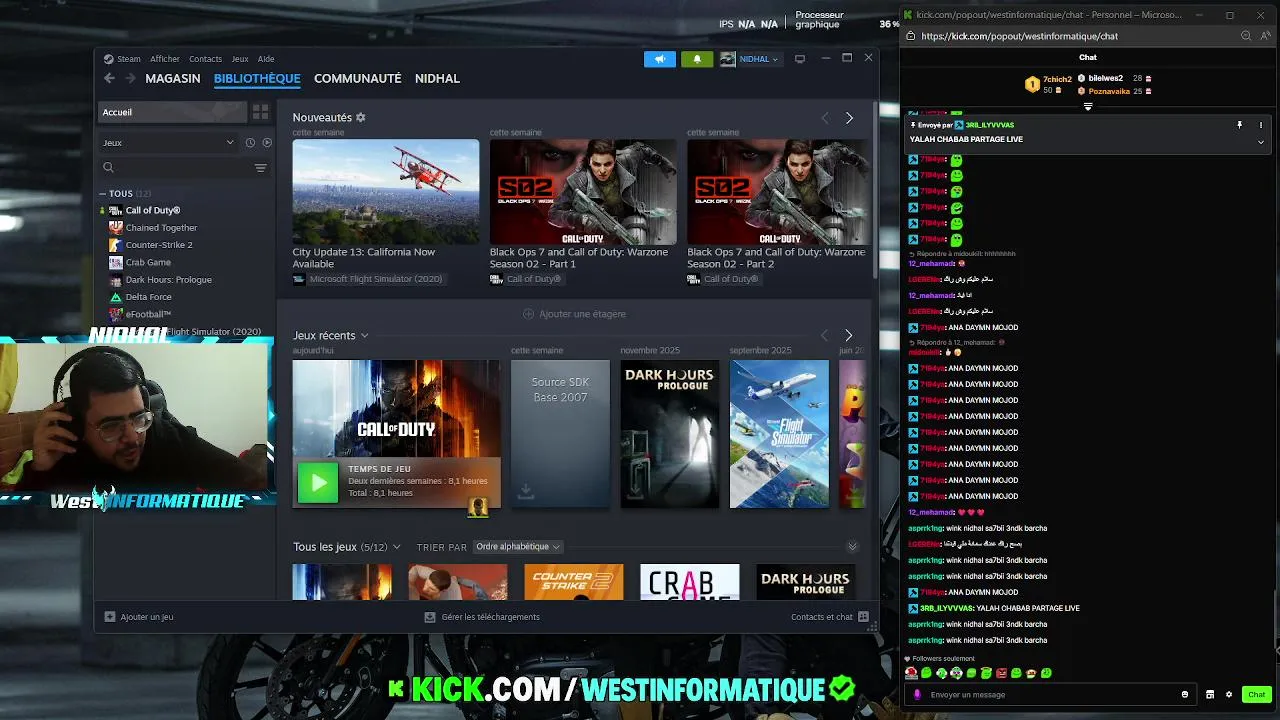Image resolution: width=1280 pixels, height=720 pixels.
Task: Open Nouveautés settings gear
Action: 361,117
